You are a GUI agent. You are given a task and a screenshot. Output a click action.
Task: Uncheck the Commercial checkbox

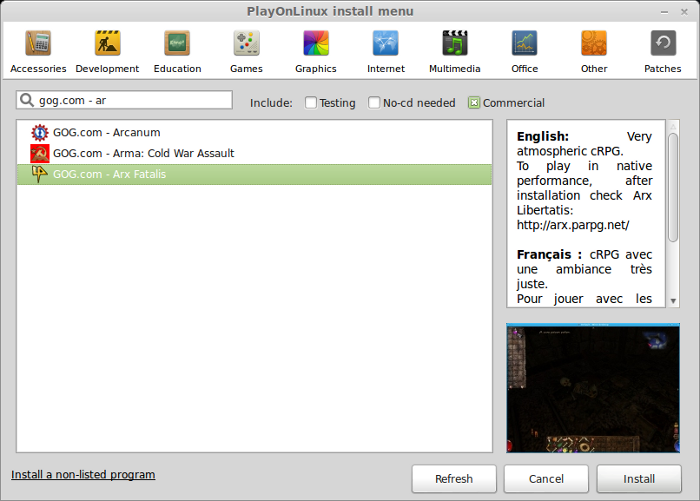(474, 103)
